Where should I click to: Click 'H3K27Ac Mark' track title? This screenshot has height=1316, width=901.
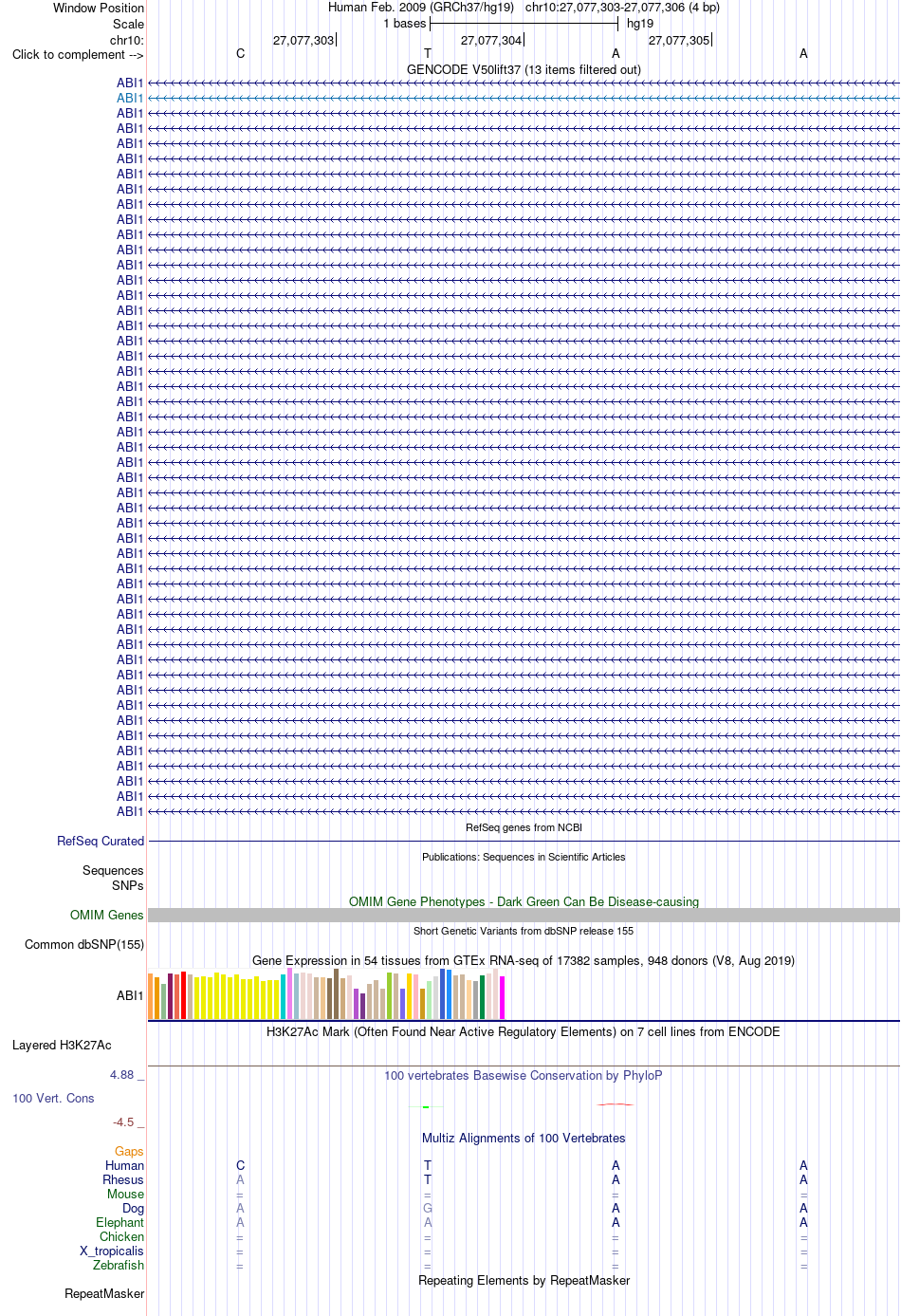524,1031
